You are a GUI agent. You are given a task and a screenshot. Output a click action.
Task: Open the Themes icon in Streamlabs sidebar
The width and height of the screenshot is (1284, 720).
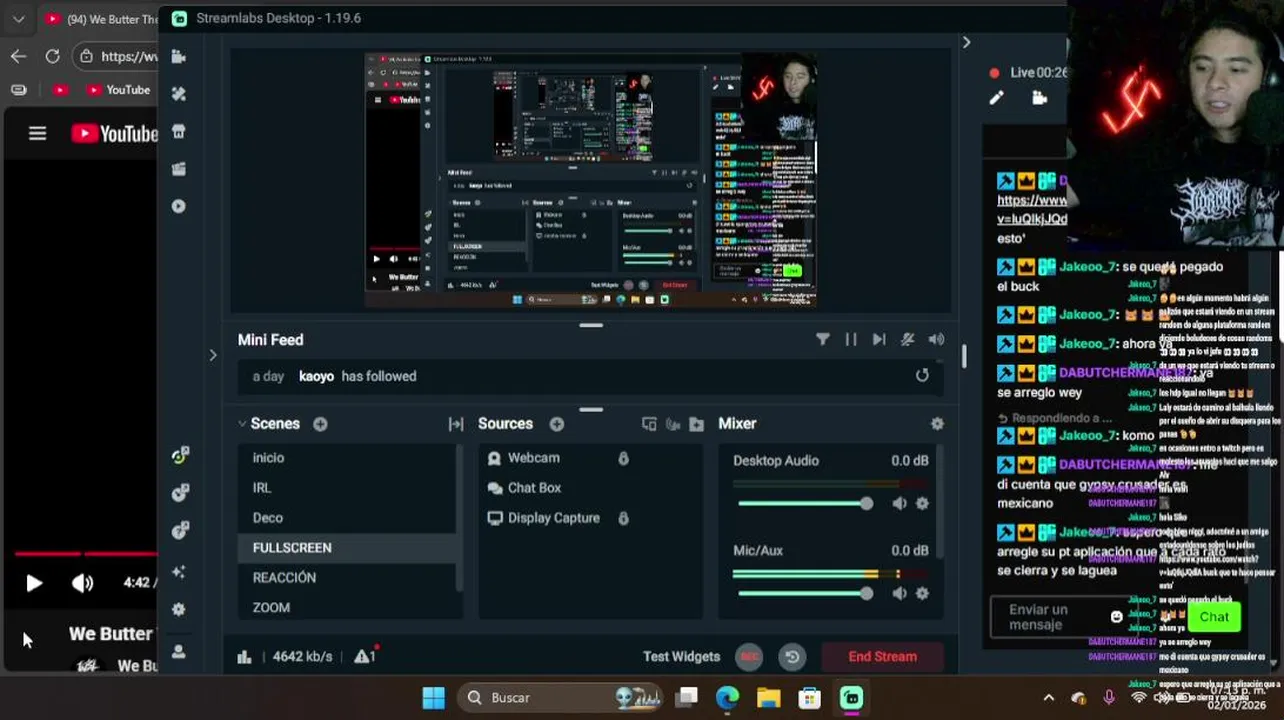point(179,94)
